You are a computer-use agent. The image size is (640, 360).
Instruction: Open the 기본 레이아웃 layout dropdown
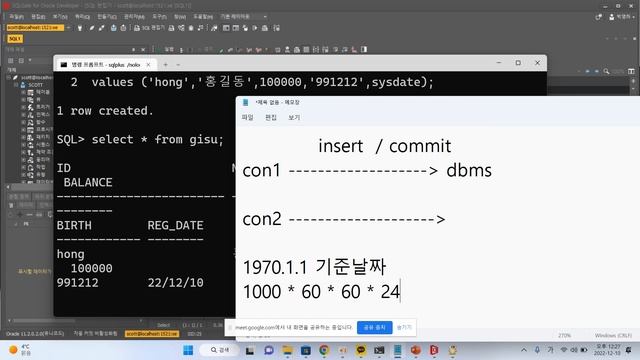tap(244, 17)
